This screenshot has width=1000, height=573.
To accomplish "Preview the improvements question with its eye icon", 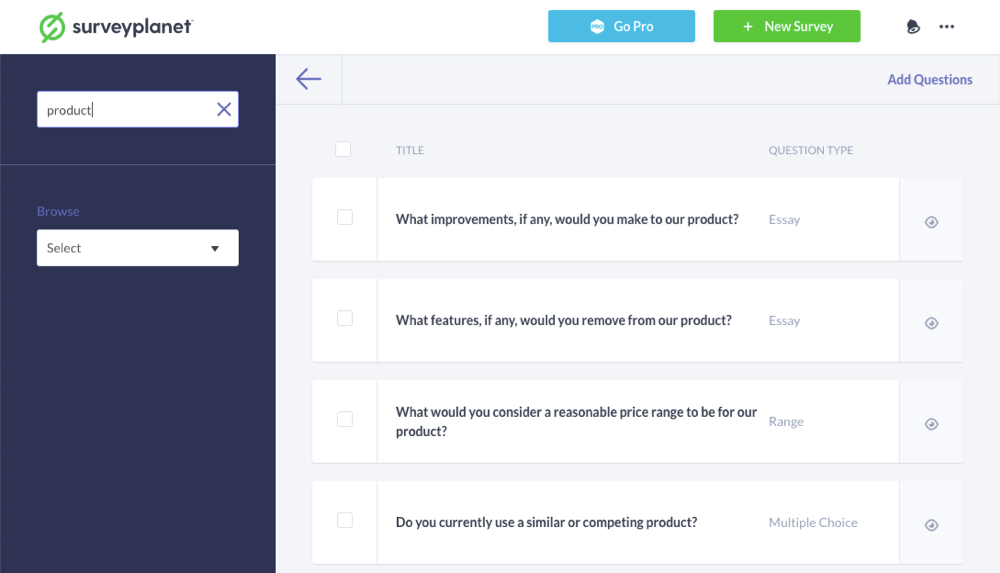I will [931, 222].
